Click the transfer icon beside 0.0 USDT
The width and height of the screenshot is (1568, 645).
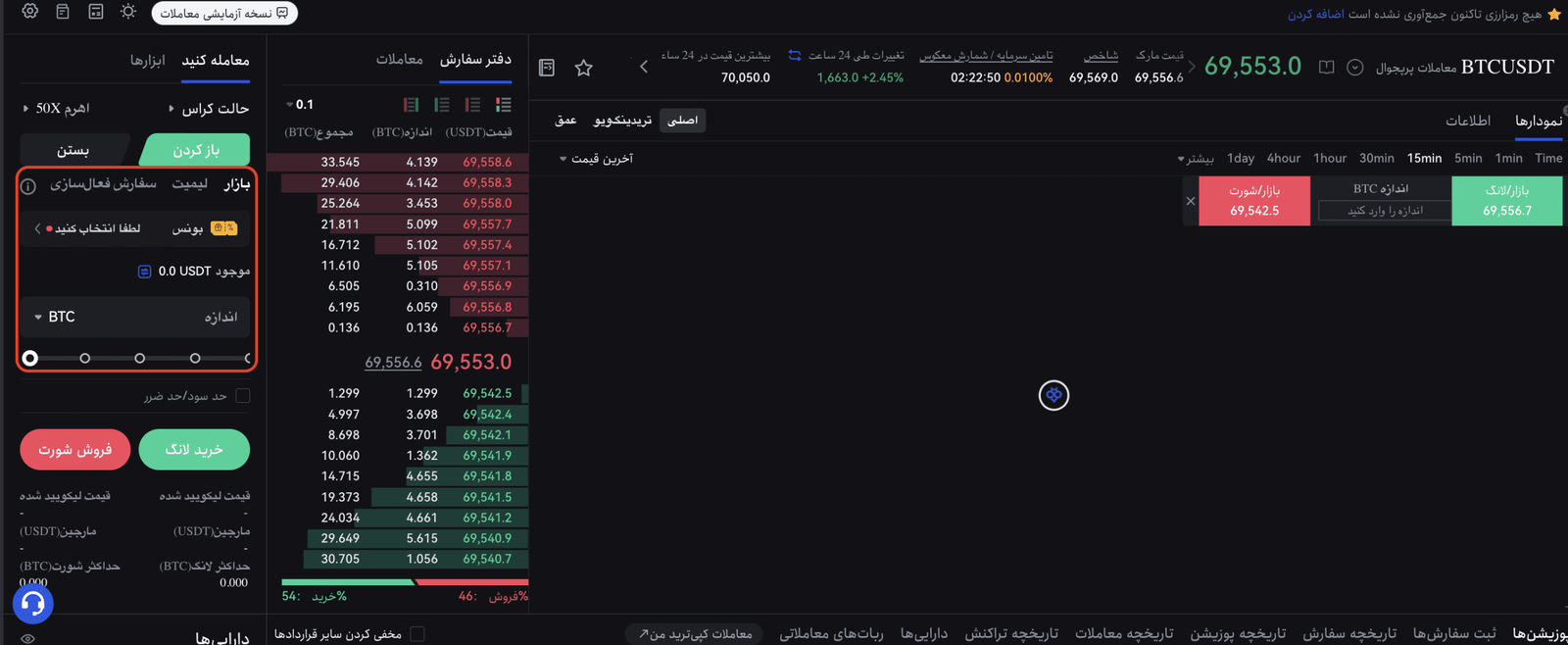click(x=144, y=271)
